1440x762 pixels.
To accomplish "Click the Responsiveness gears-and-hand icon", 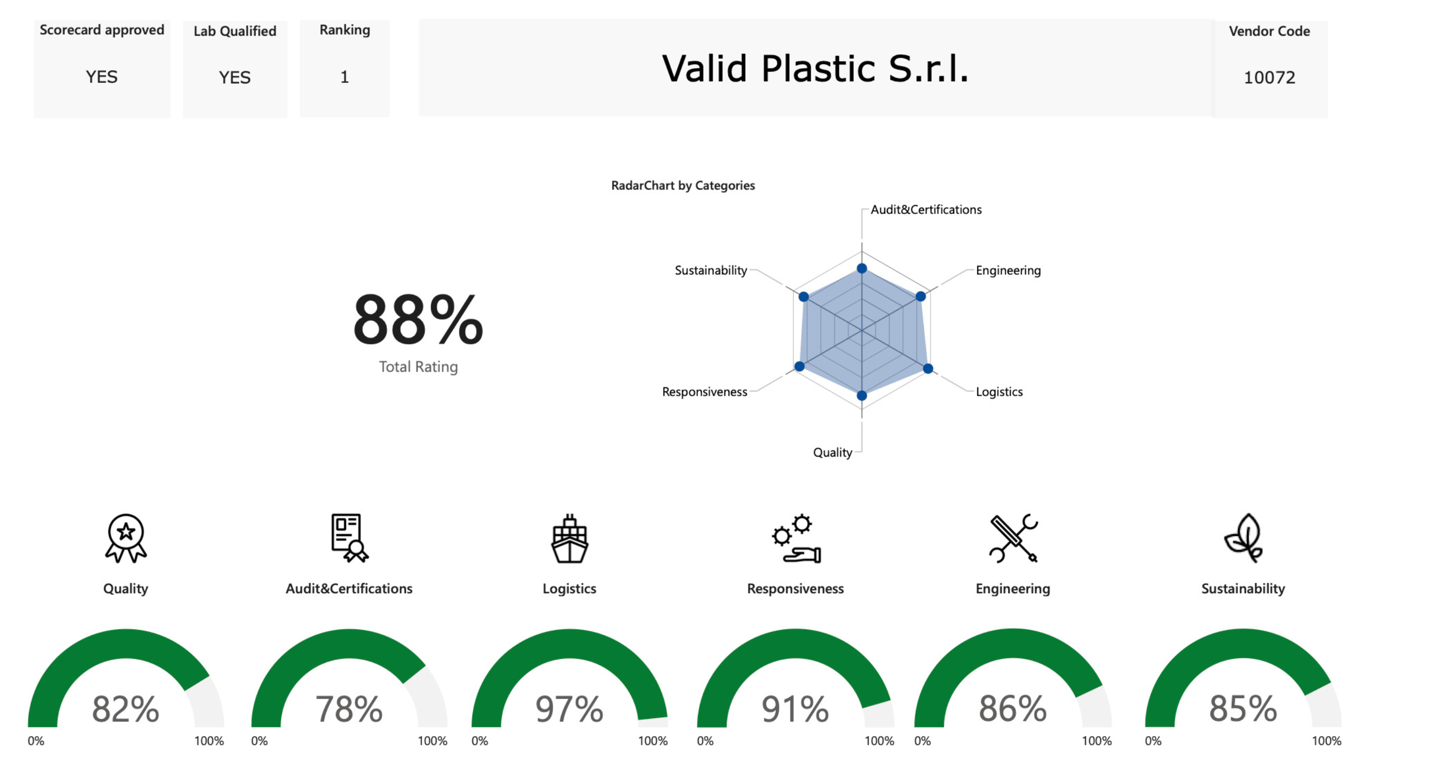I will [796, 539].
